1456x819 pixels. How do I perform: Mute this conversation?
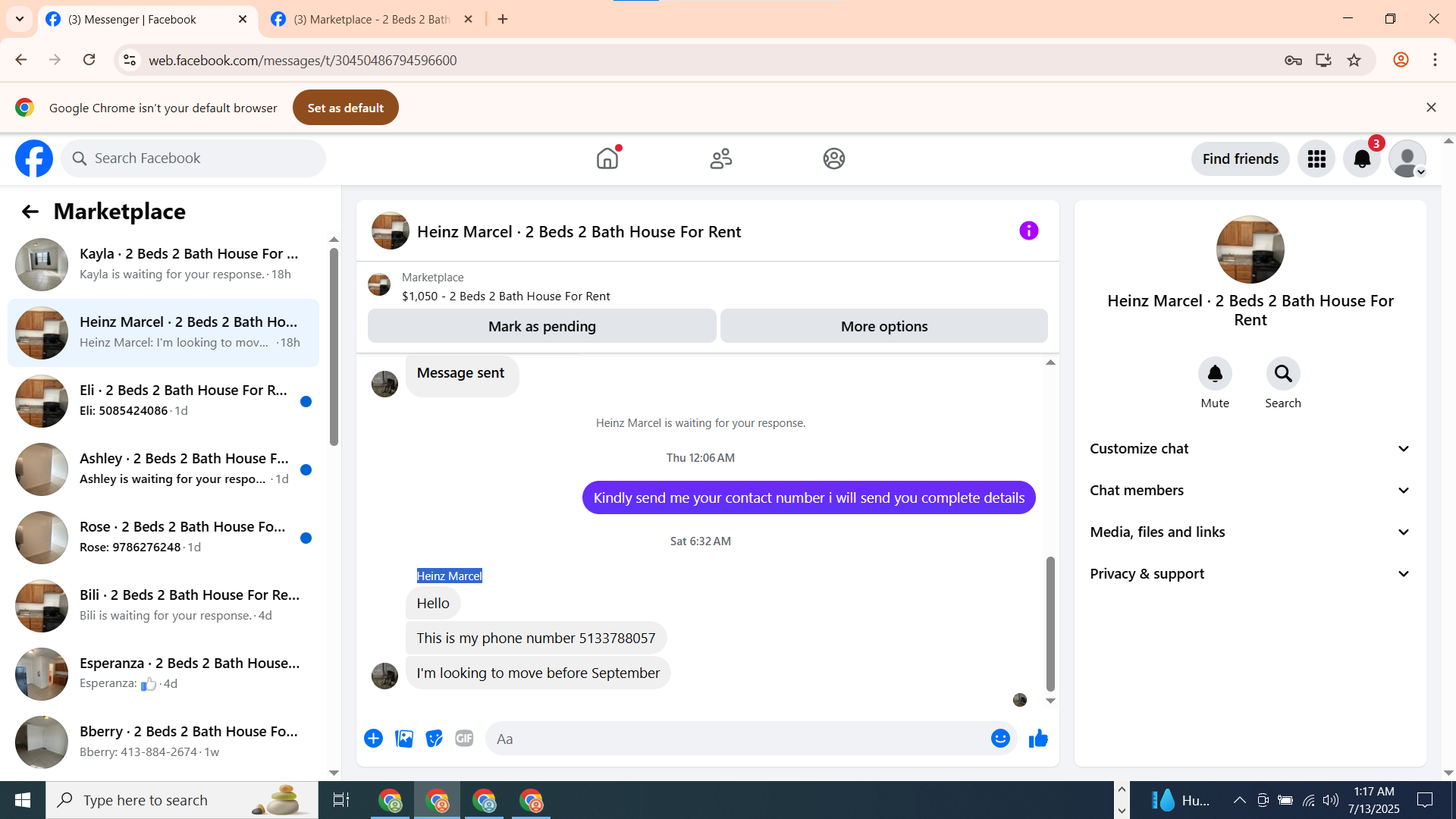click(1215, 374)
